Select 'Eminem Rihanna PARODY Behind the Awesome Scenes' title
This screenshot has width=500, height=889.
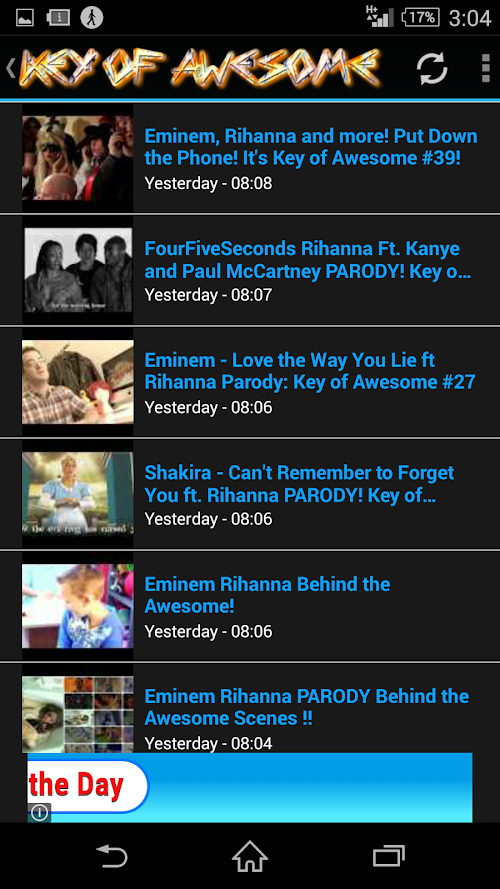(x=307, y=707)
